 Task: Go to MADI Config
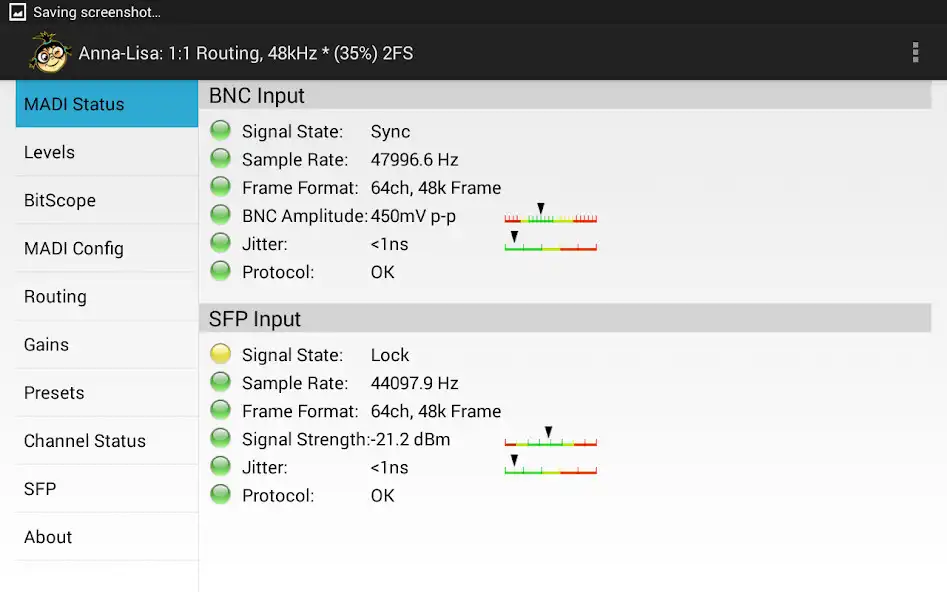(x=107, y=248)
